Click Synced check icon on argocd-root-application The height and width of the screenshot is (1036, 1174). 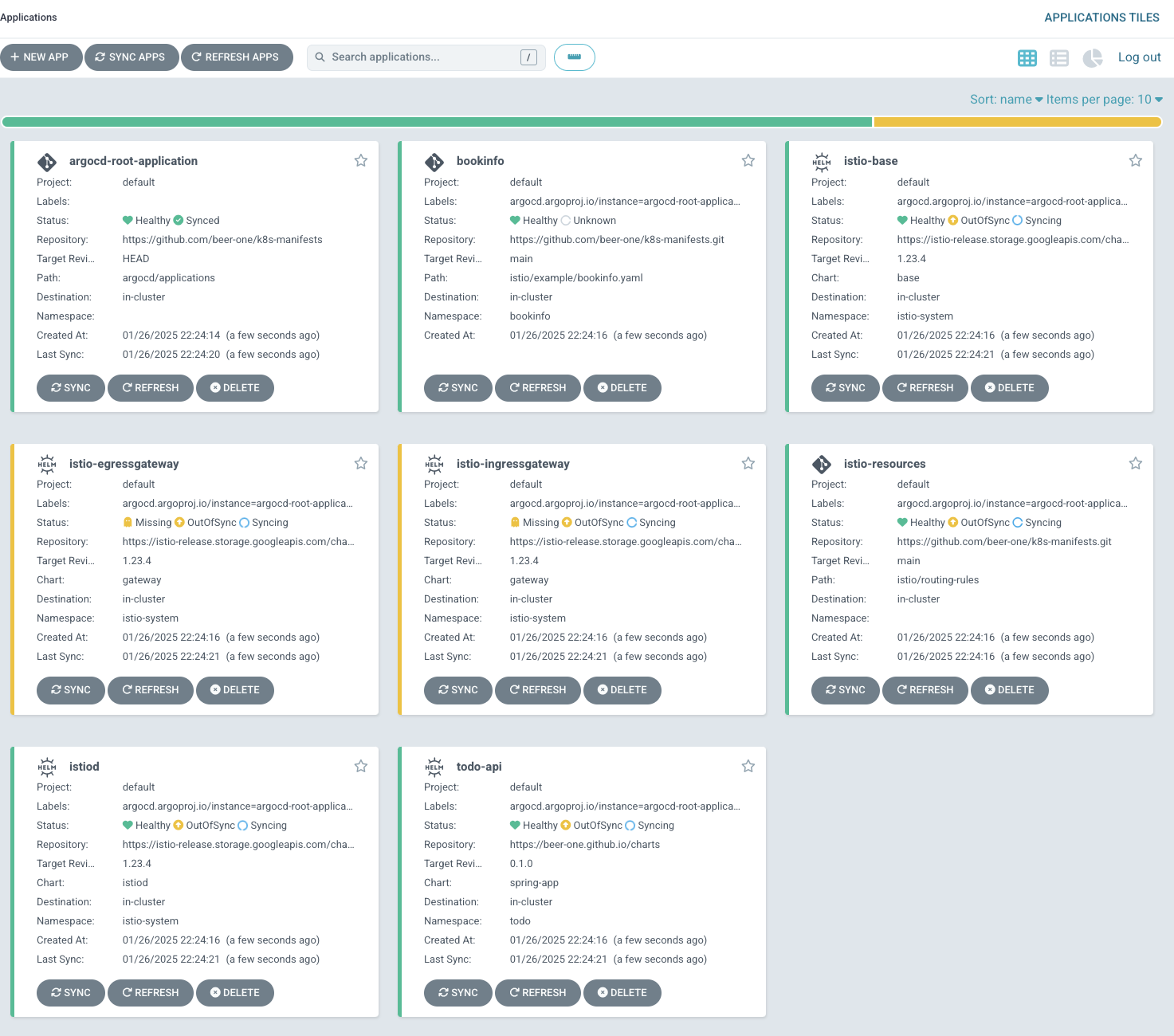[x=179, y=221]
